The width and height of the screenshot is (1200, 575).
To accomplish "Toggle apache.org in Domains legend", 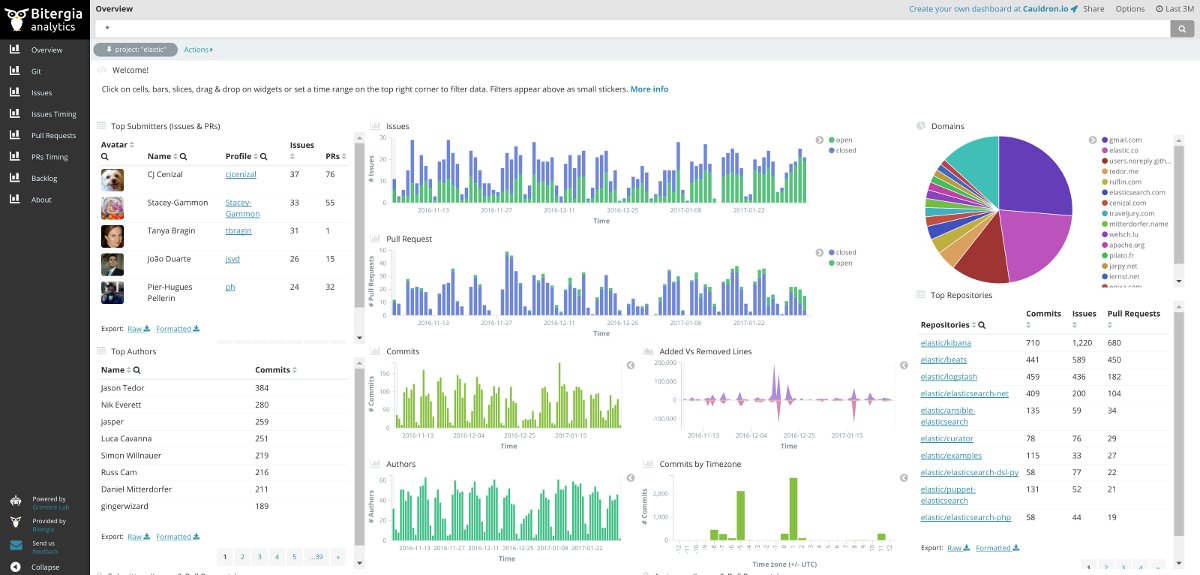I will pos(1123,245).
